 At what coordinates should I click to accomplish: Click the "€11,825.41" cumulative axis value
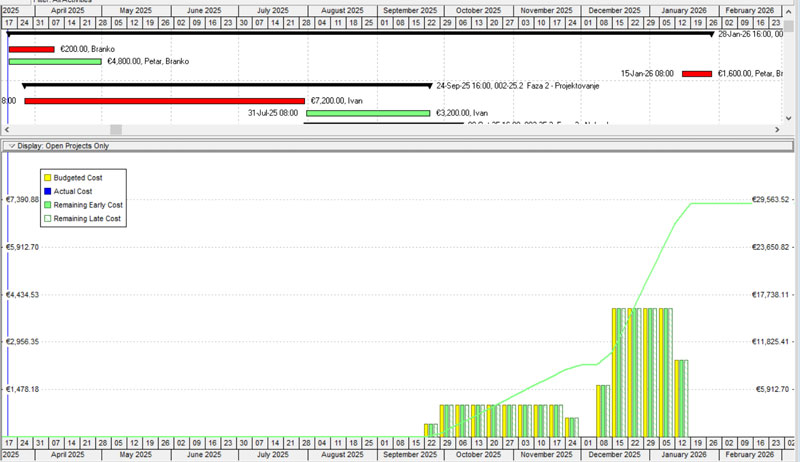click(x=770, y=342)
